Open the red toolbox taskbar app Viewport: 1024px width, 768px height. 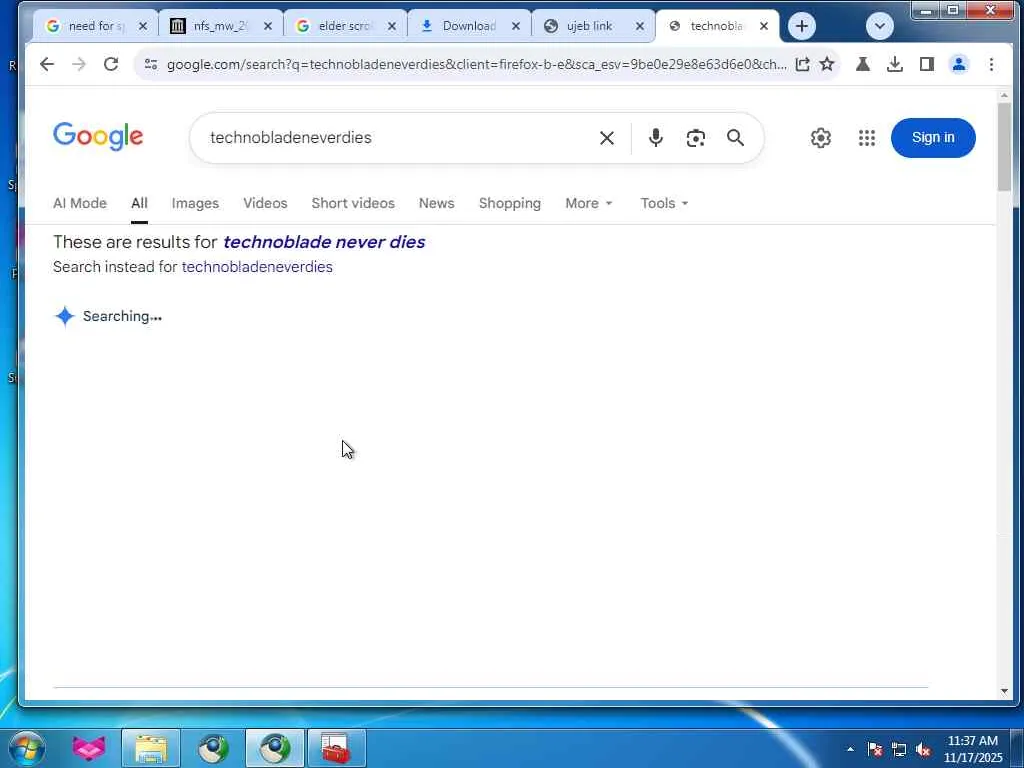click(x=337, y=748)
